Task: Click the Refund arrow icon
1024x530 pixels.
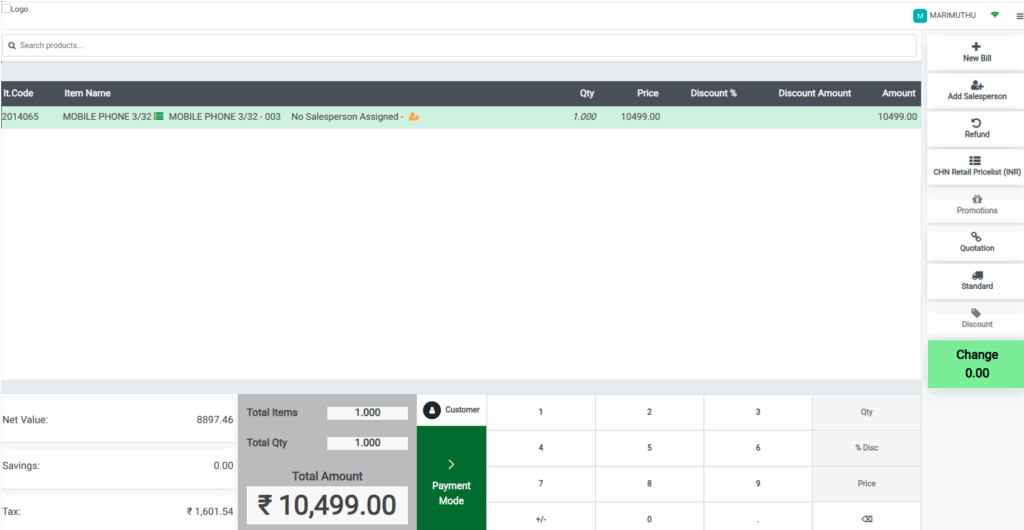Action: [976, 123]
